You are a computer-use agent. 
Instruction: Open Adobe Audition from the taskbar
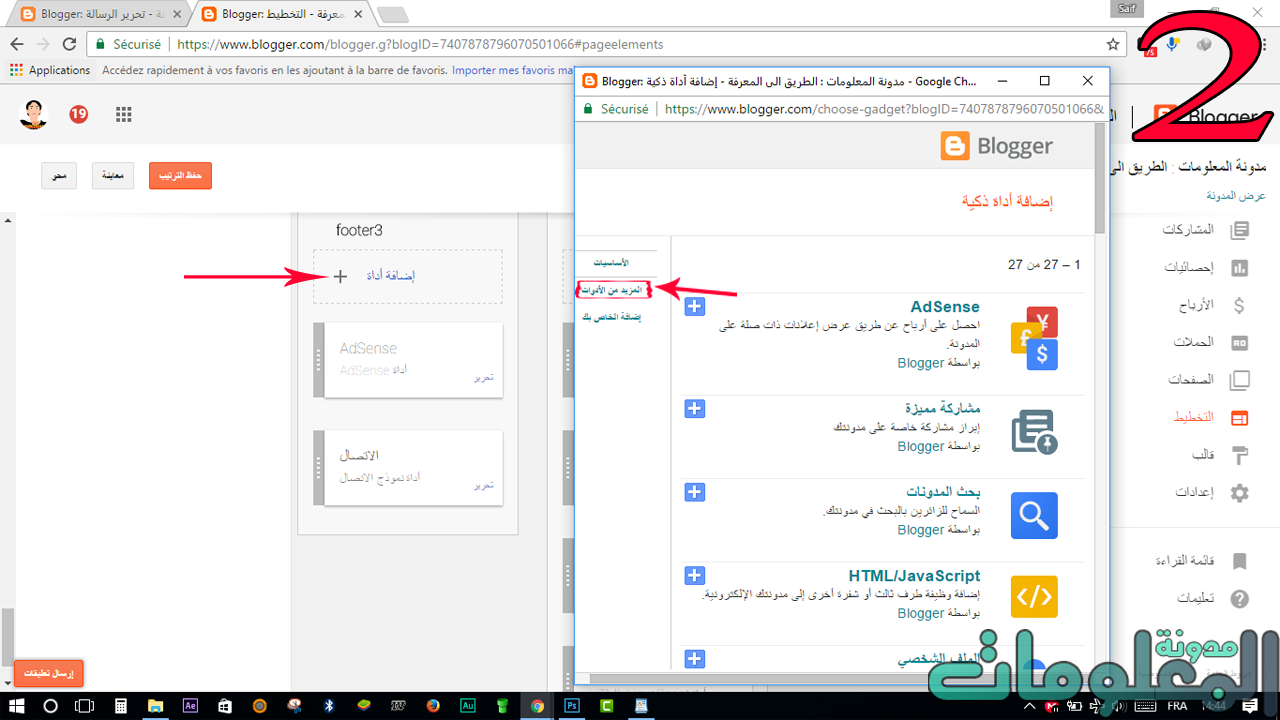point(468,705)
